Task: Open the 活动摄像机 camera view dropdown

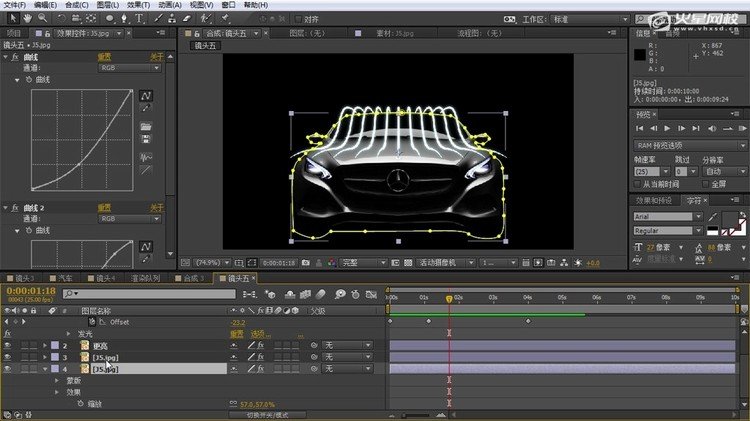Action: 446,263
